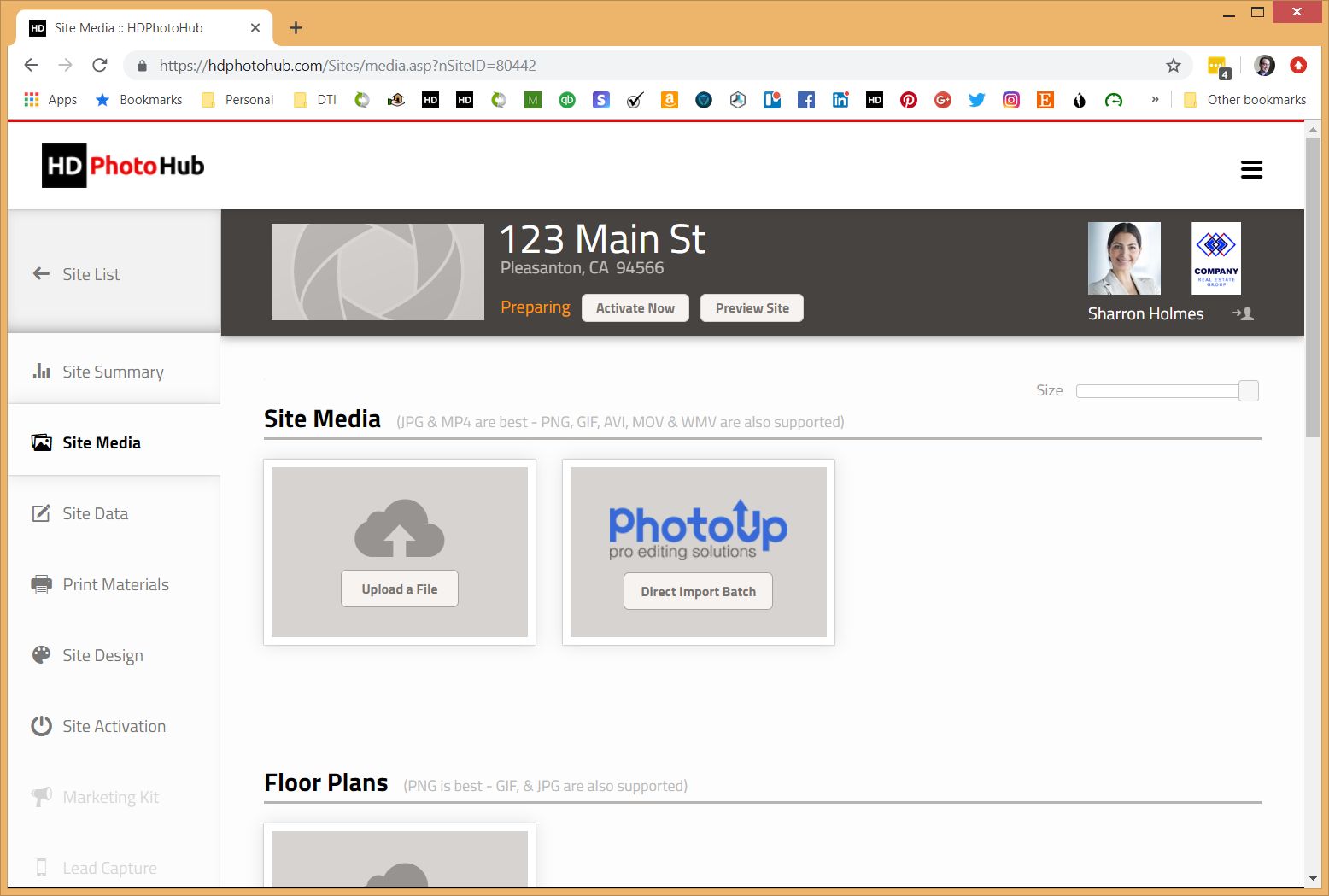Viewport: 1329px width, 896px height.
Task: Open the Apps shortcut
Action: [50, 100]
